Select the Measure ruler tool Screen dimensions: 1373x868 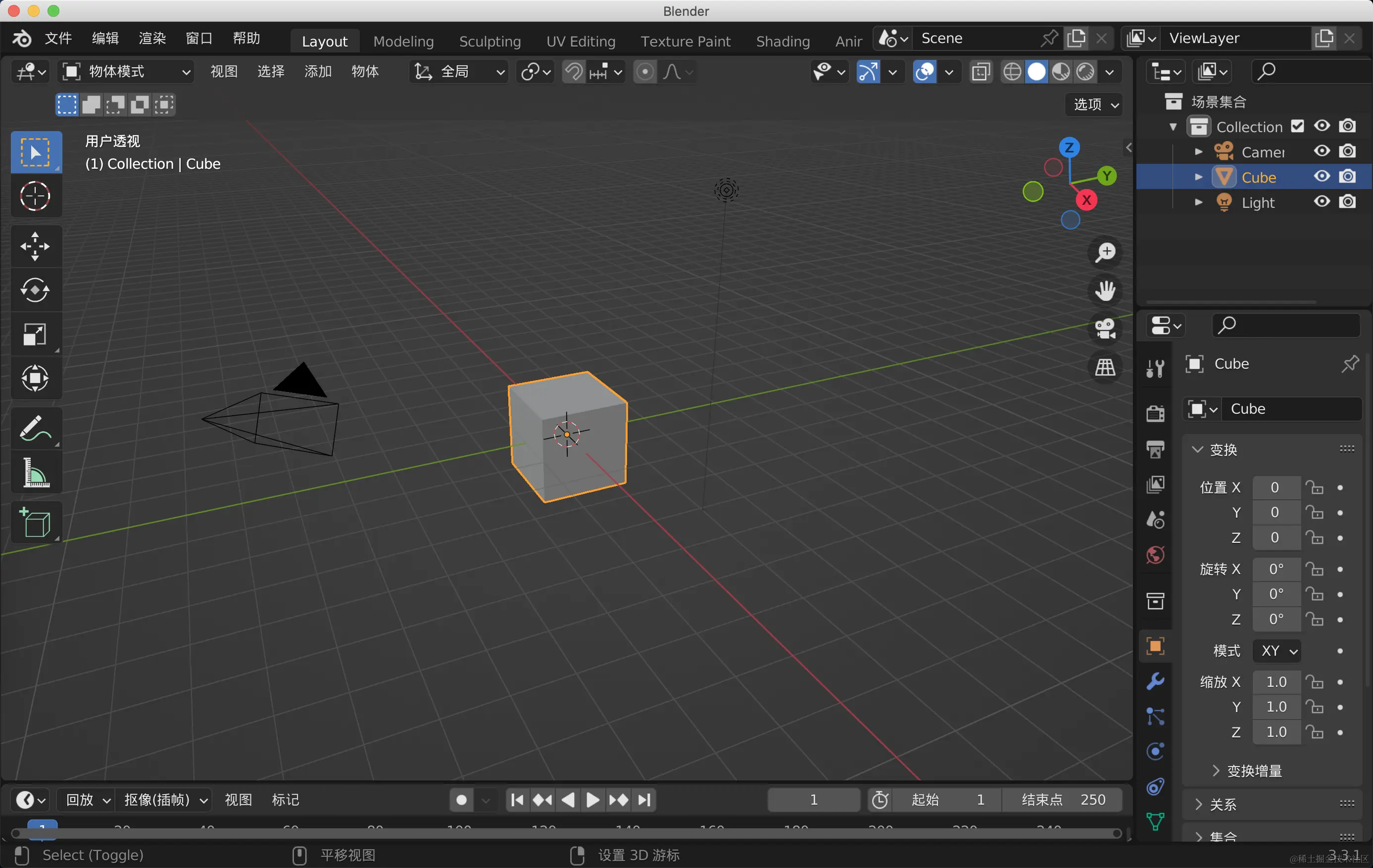tap(35, 473)
